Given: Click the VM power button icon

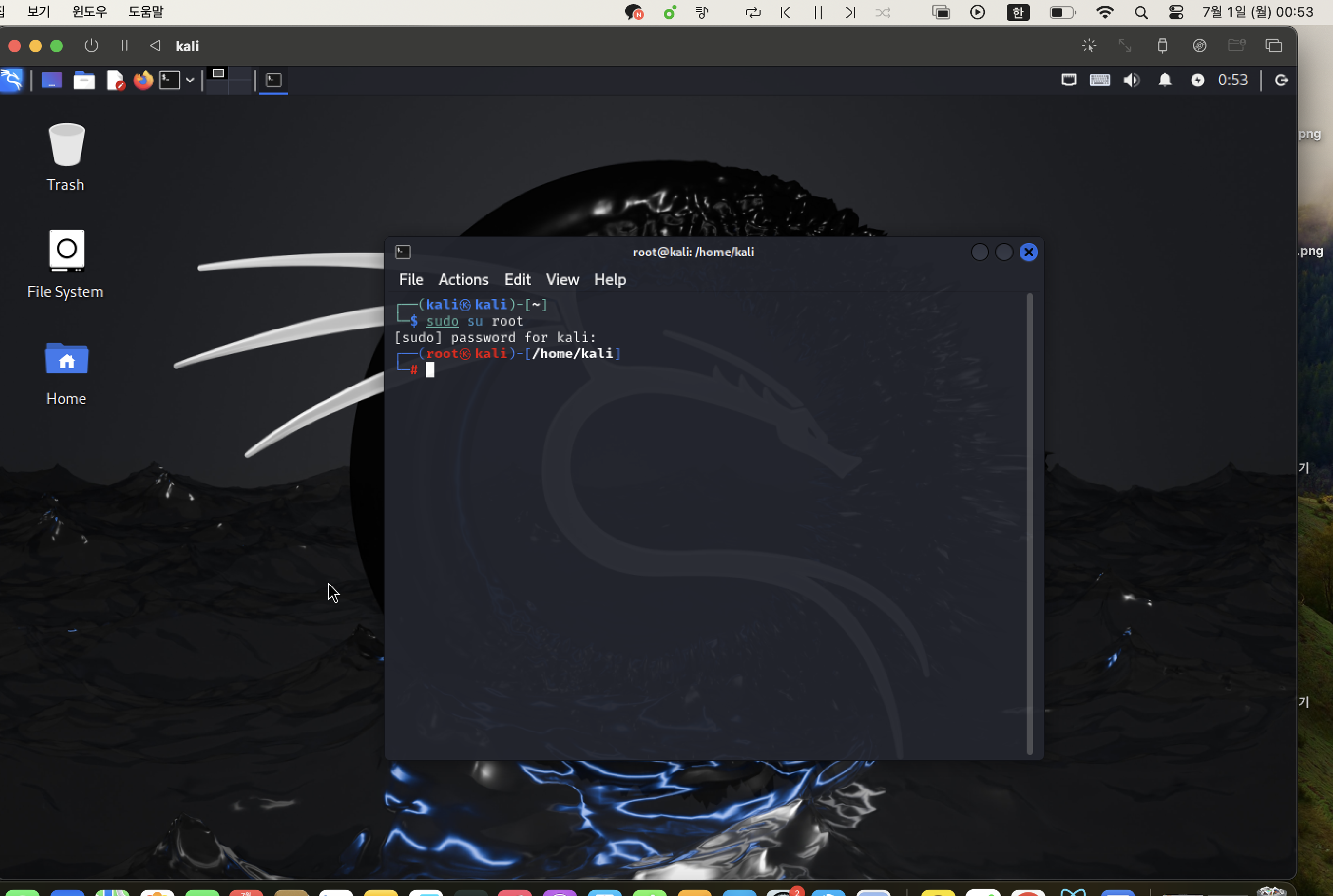Looking at the screenshot, I should (91, 45).
